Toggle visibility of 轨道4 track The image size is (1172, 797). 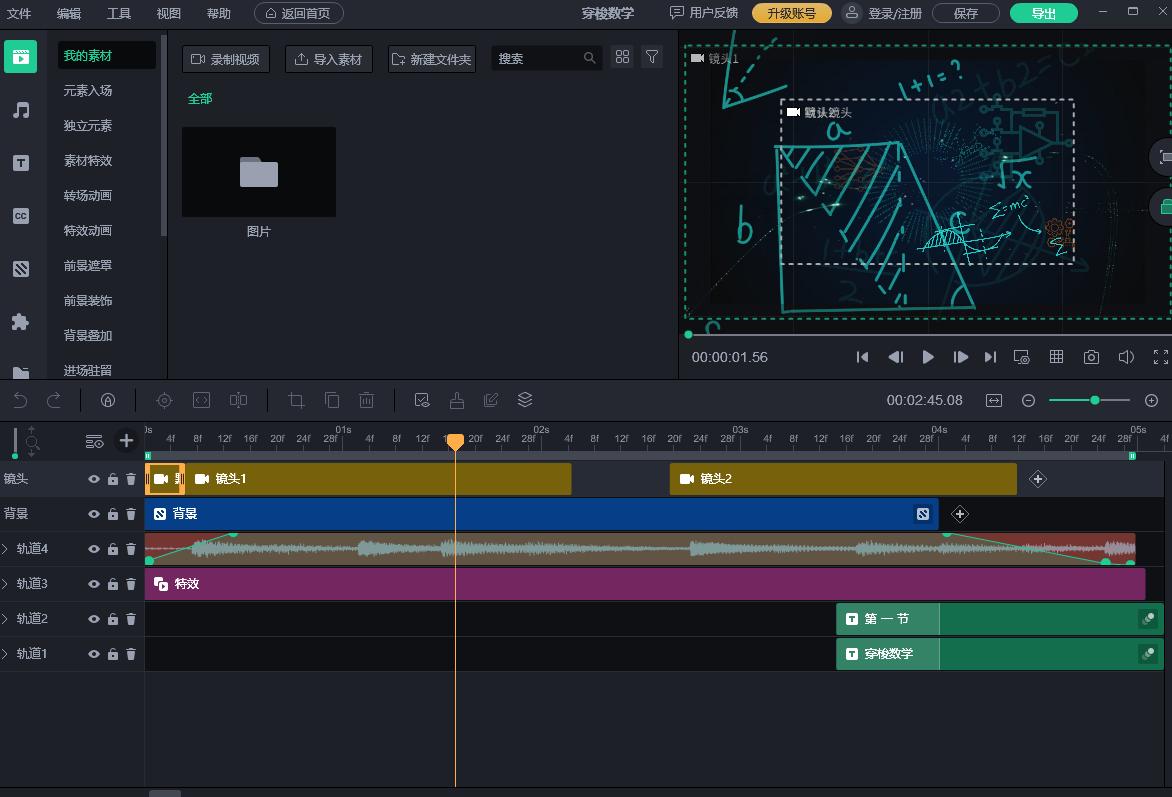pyautogui.click(x=94, y=549)
